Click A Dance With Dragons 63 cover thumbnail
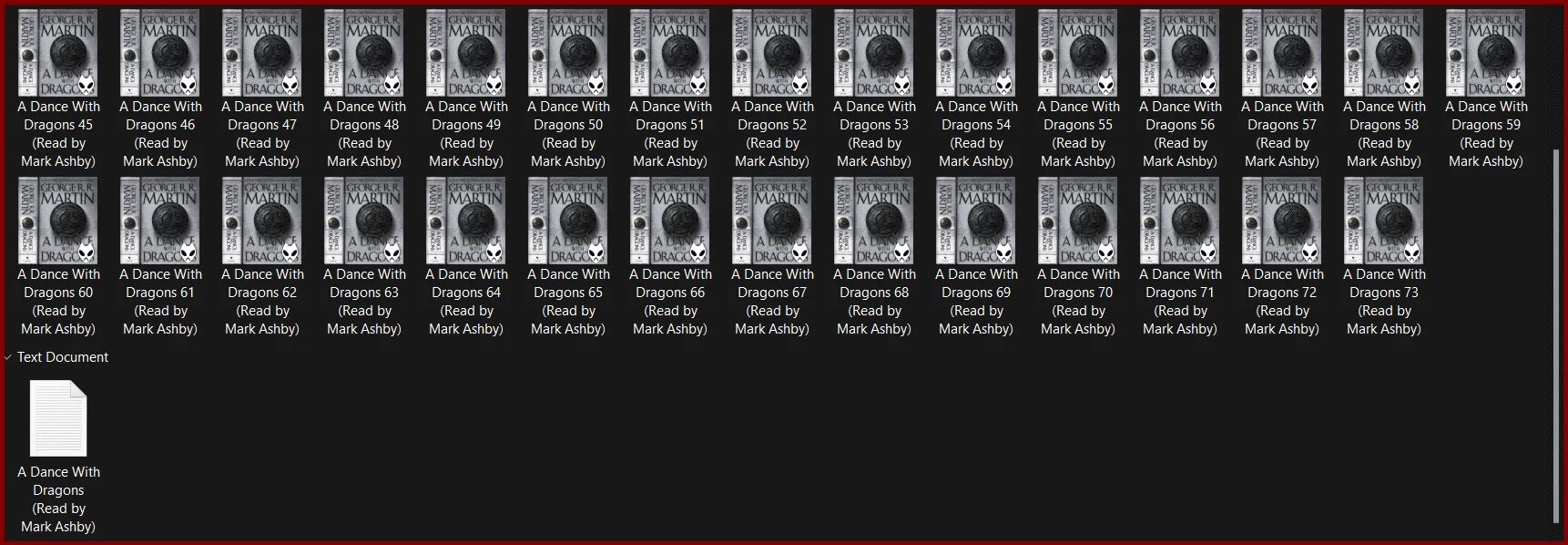The image size is (1568, 545). coord(364,221)
